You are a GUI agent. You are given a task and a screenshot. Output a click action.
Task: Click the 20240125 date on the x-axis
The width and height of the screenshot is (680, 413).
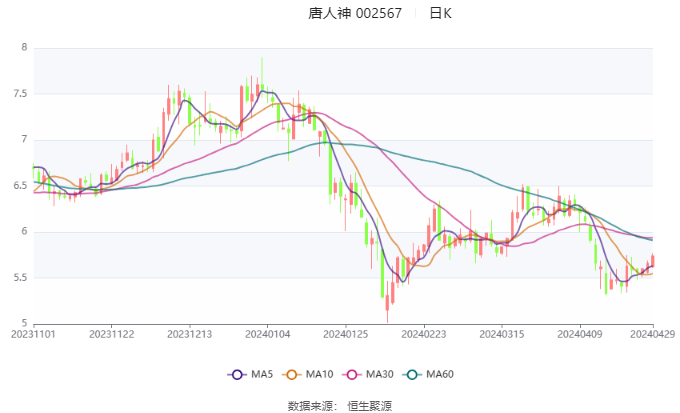[344, 334]
